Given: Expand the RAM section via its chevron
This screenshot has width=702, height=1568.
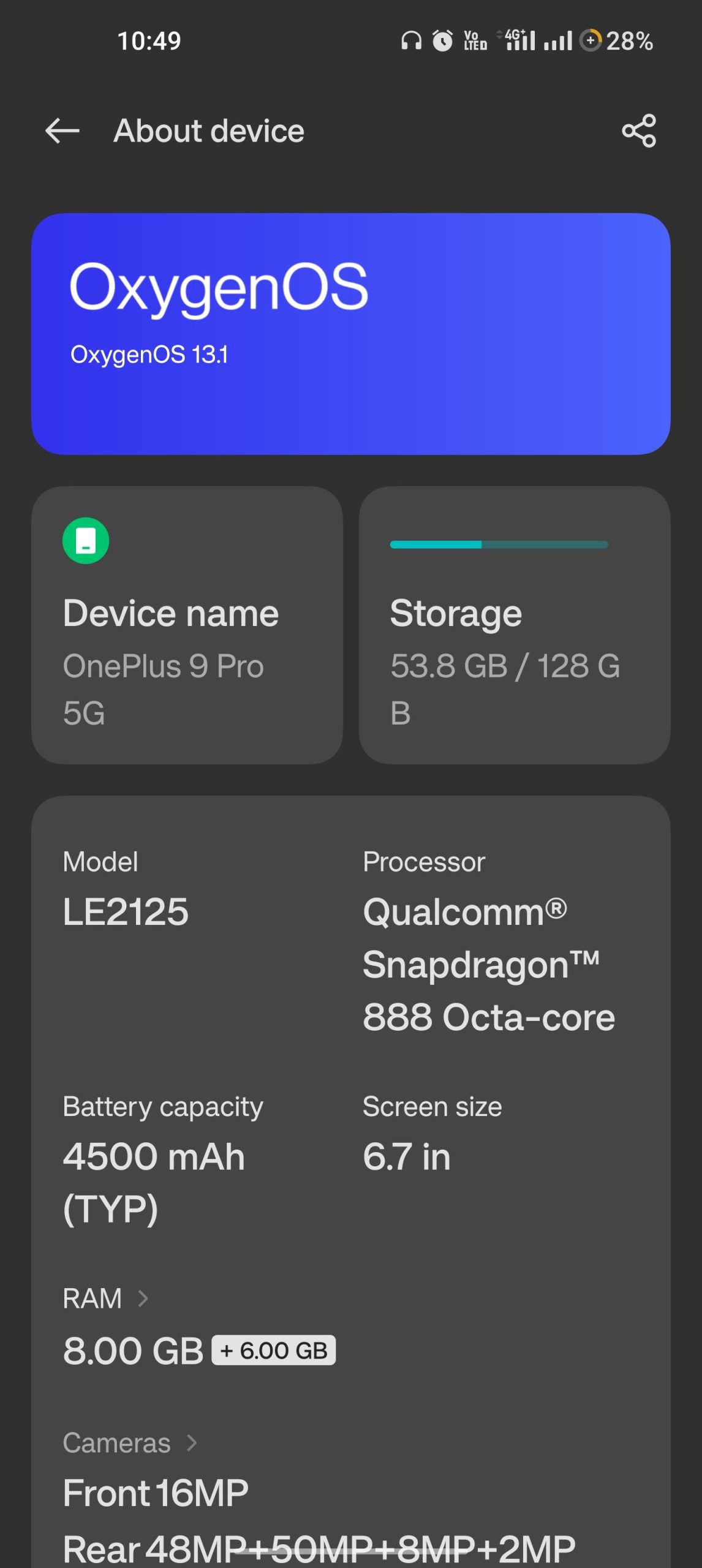Looking at the screenshot, I should click(x=145, y=1298).
